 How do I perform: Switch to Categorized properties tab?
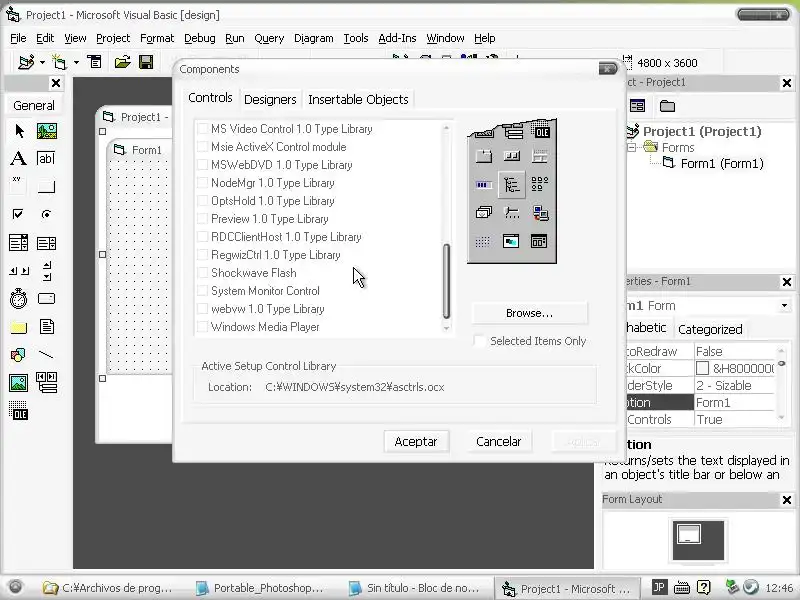pos(710,330)
